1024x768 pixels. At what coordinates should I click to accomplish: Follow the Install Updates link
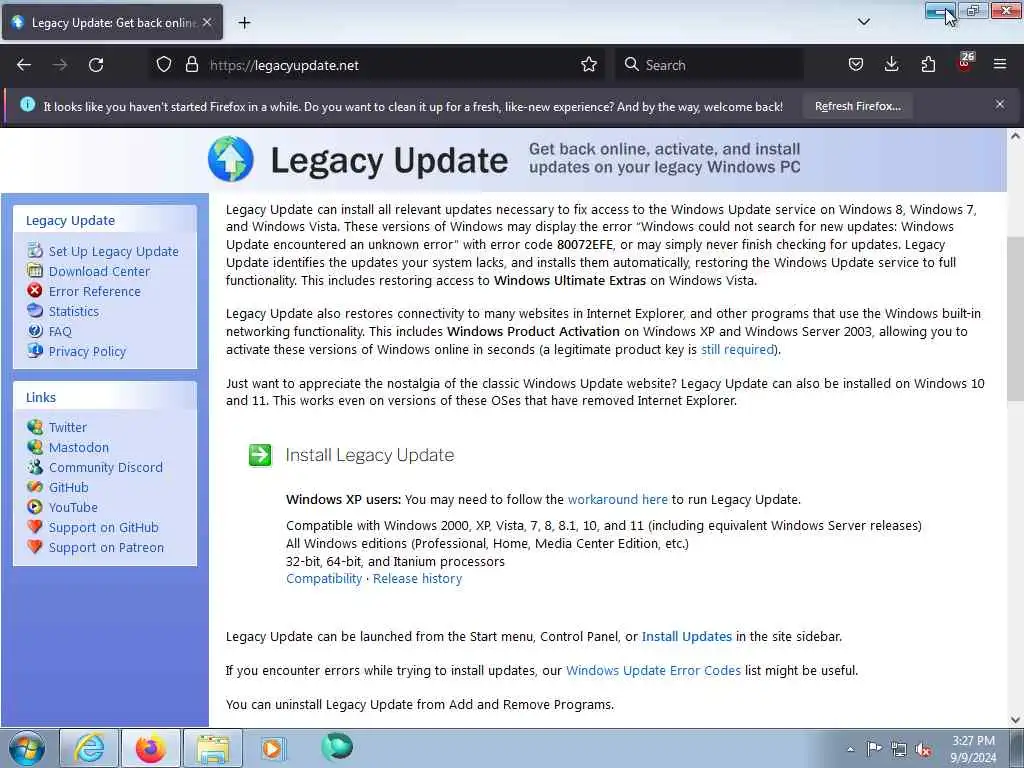[x=687, y=637]
